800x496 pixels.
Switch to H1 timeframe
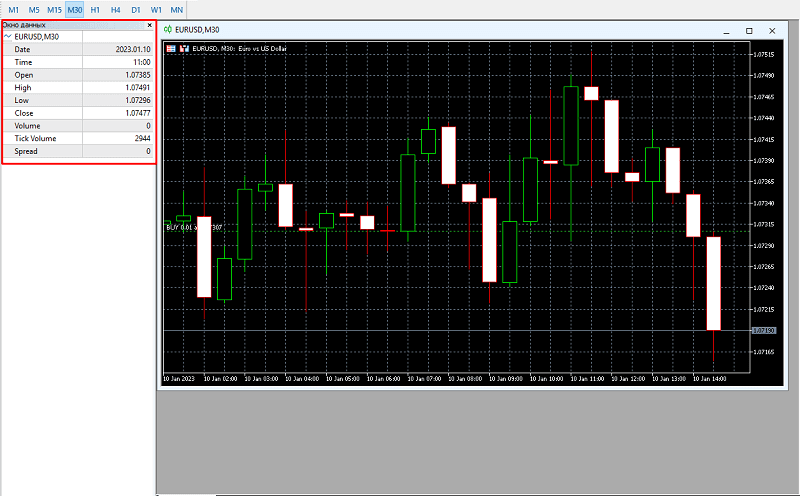tap(95, 10)
